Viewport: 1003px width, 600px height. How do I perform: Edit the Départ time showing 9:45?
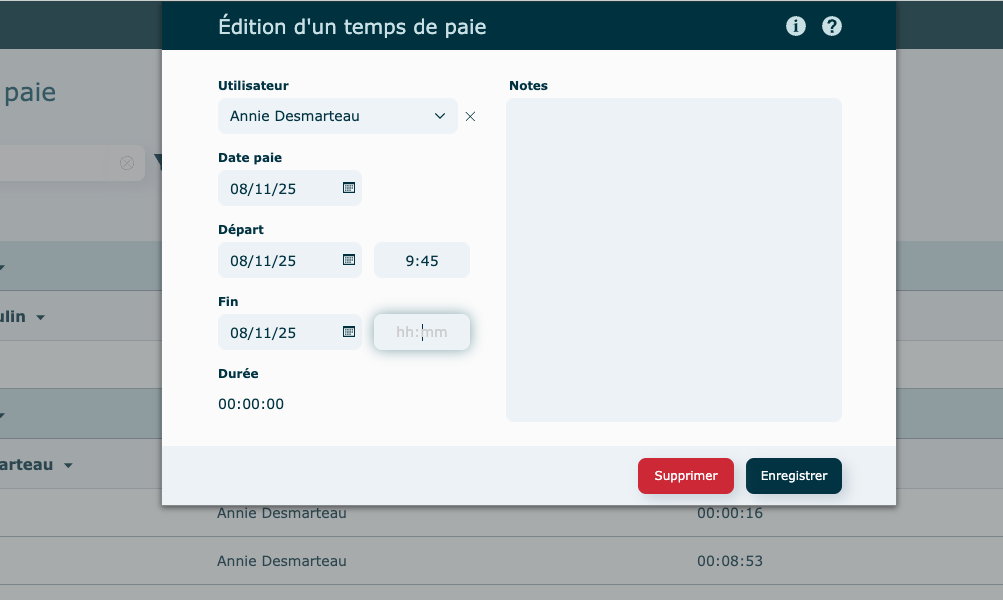pos(421,260)
